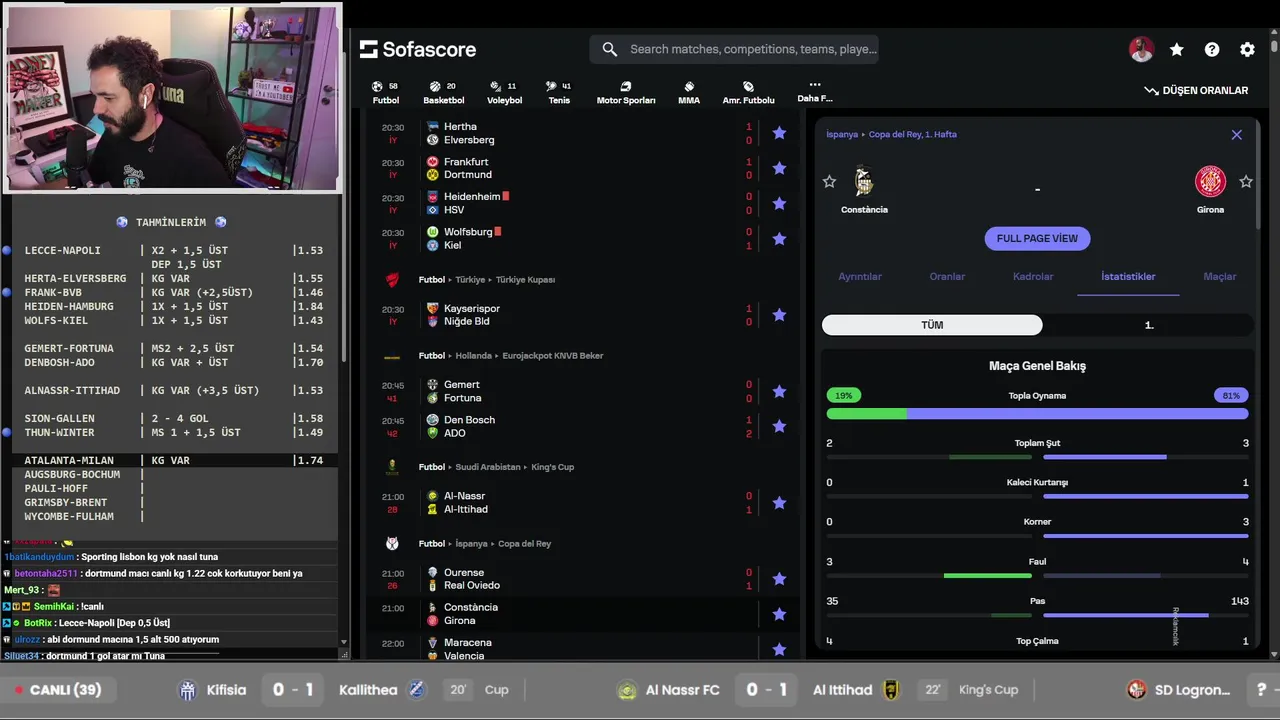Toggle favorite star for Heidenheim-HSV match
The height and width of the screenshot is (720, 1280).
[x=779, y=203]
